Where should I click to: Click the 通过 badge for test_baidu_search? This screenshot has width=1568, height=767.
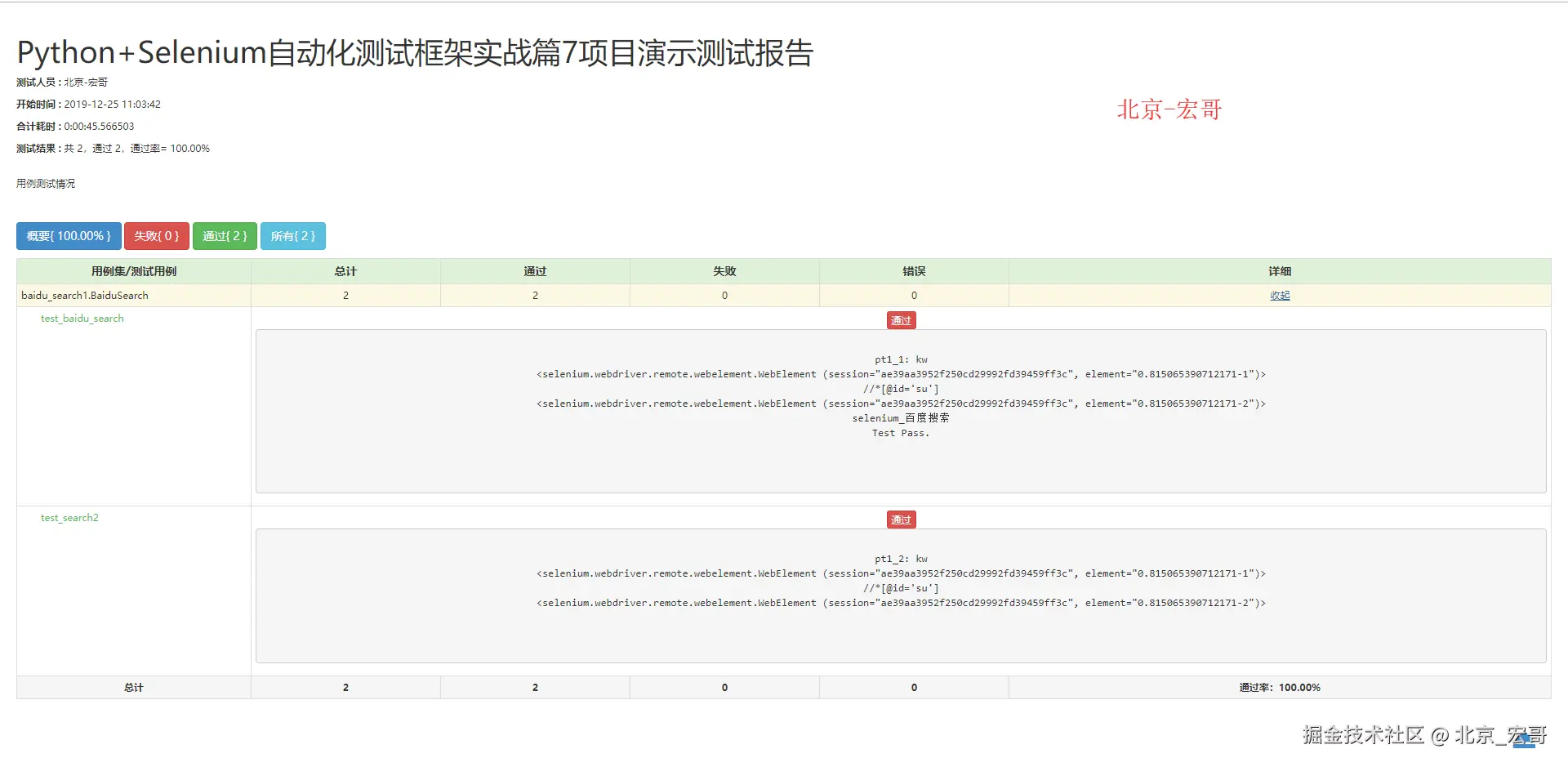click(901, 320)
